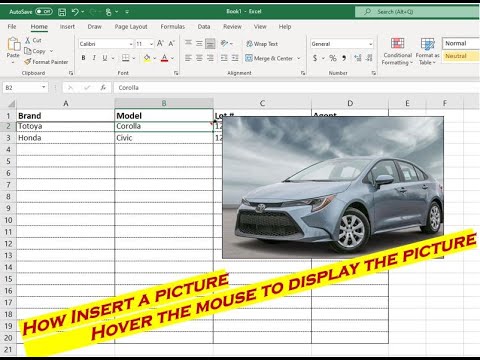480x360 pixels.
Task: Click the formula bar showing Corolla
Action: point(296,88)
